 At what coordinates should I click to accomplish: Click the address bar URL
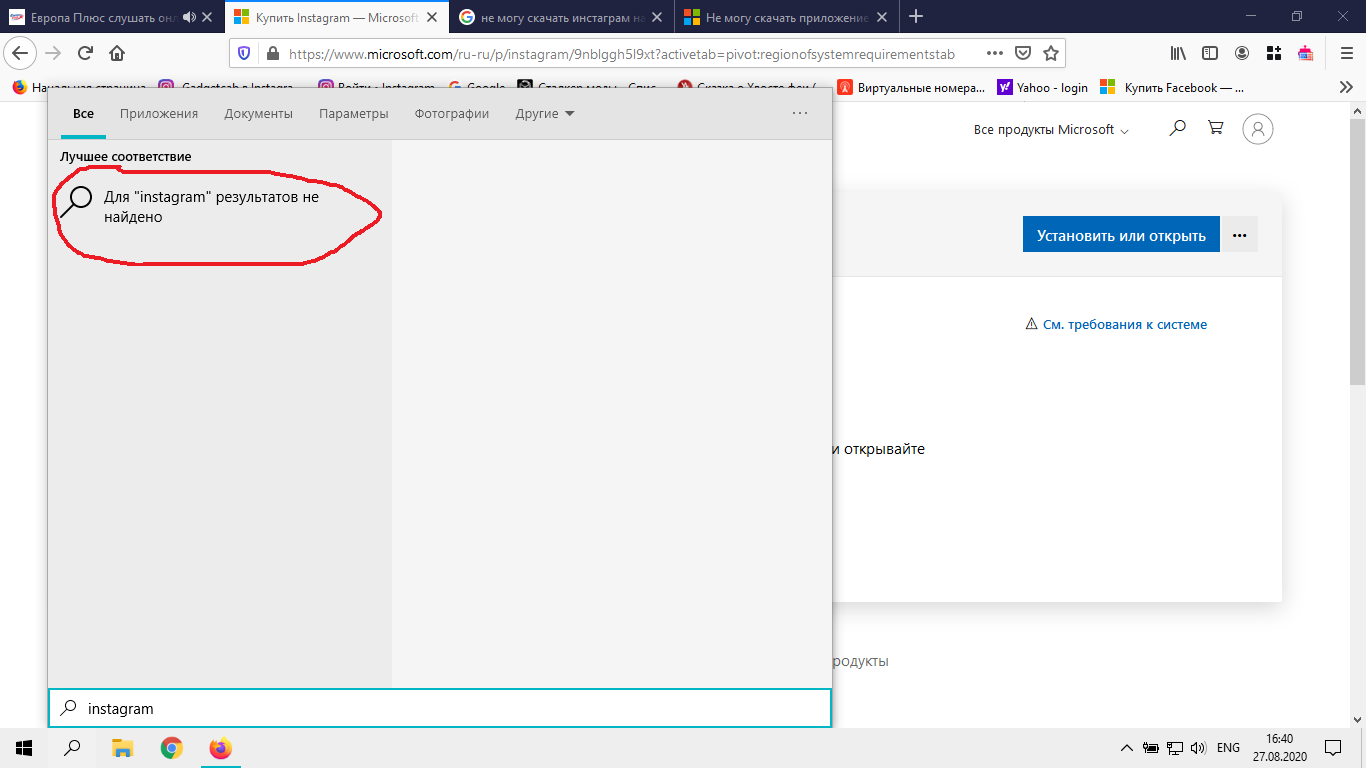(x=622, y=54)
